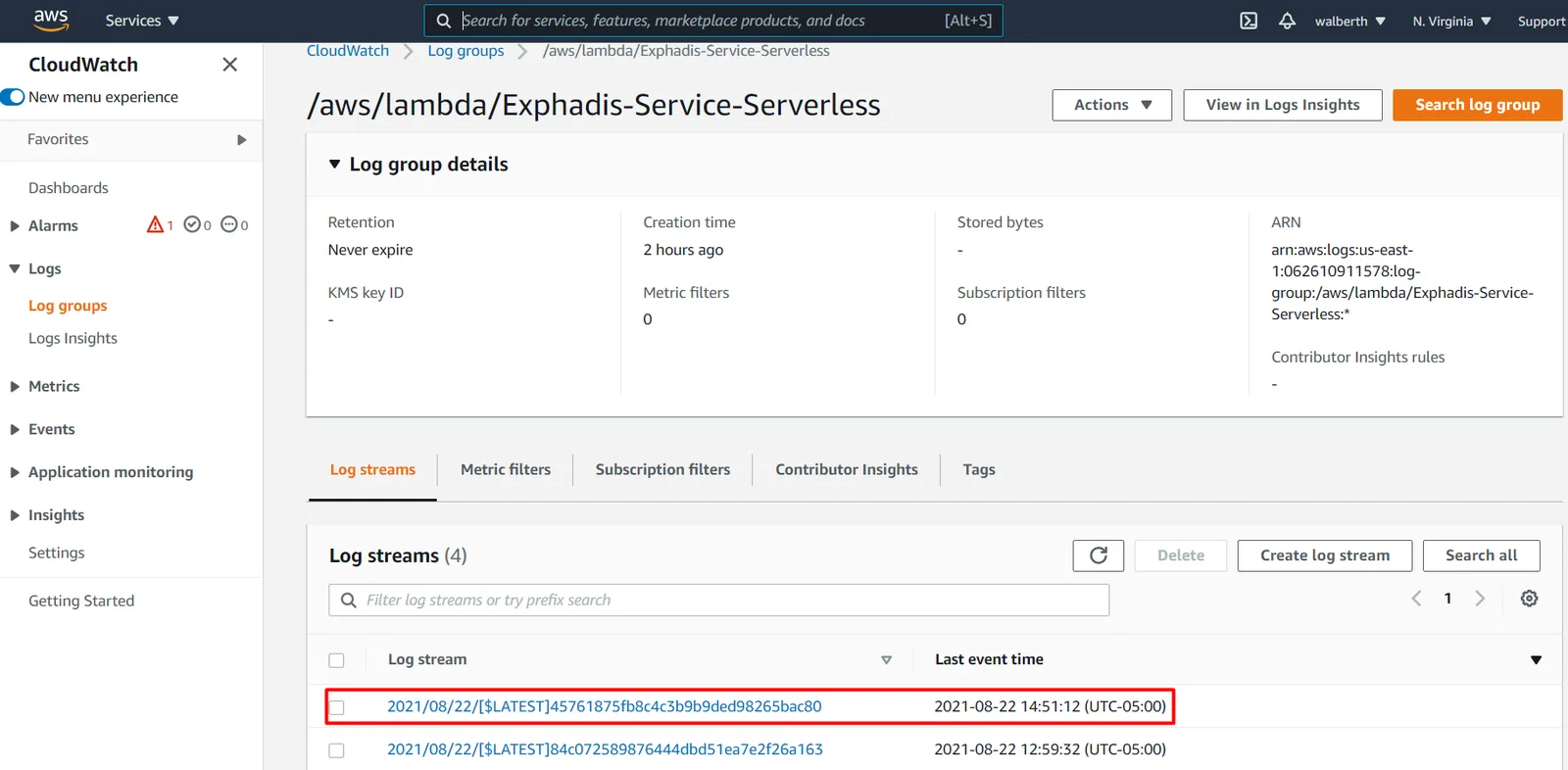Viewport: 1568px width, 770px height.
Task: Sort by Log stream column arrow
Action: 886,660
